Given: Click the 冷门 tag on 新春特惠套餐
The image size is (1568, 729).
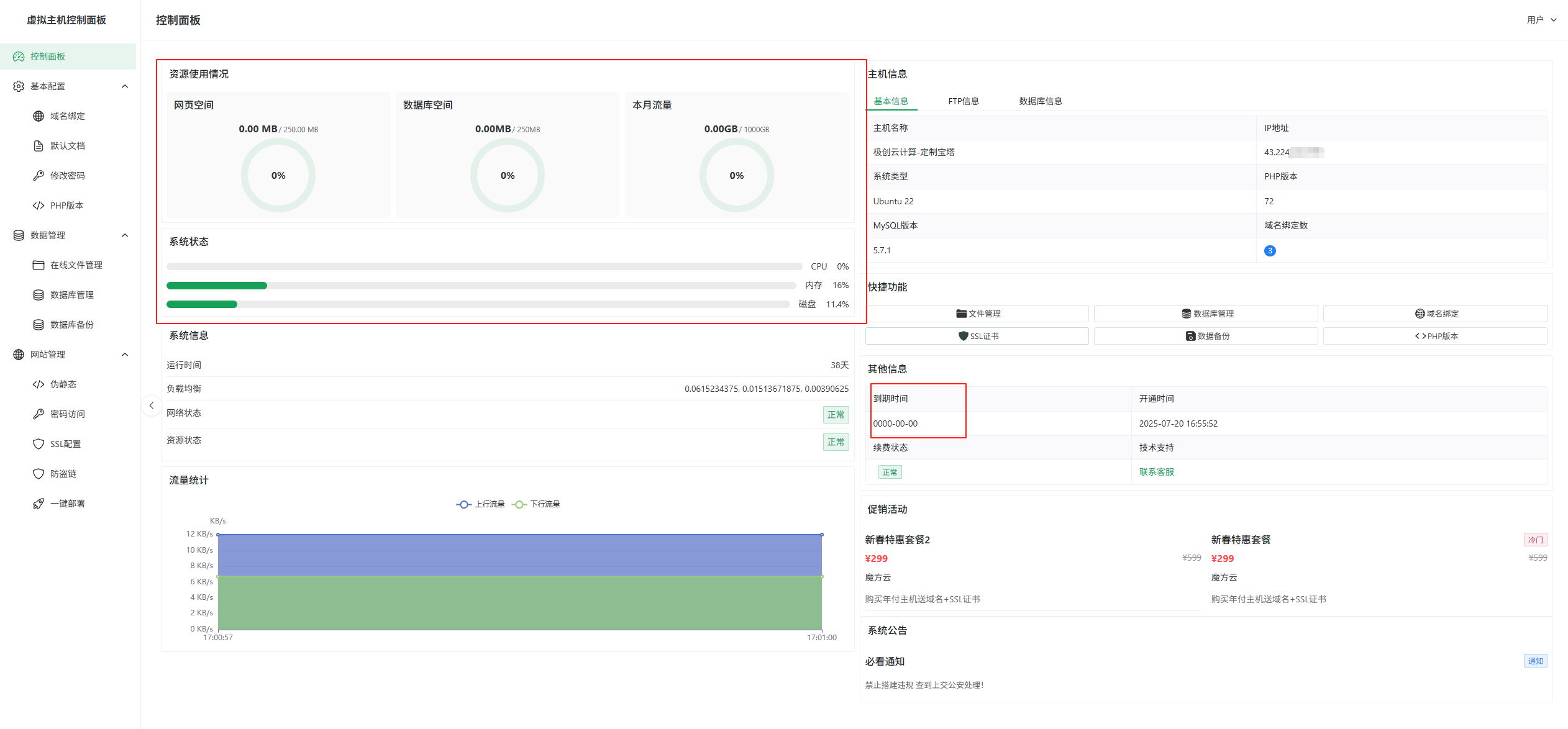Looking at the screenshot, I should pos(1535,540).
